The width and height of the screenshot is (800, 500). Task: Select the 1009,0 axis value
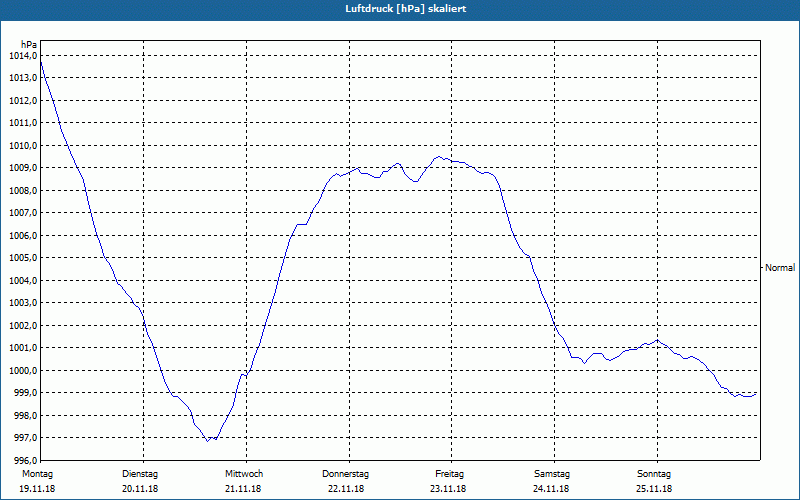pyautogui.click(x=23, y=168)
